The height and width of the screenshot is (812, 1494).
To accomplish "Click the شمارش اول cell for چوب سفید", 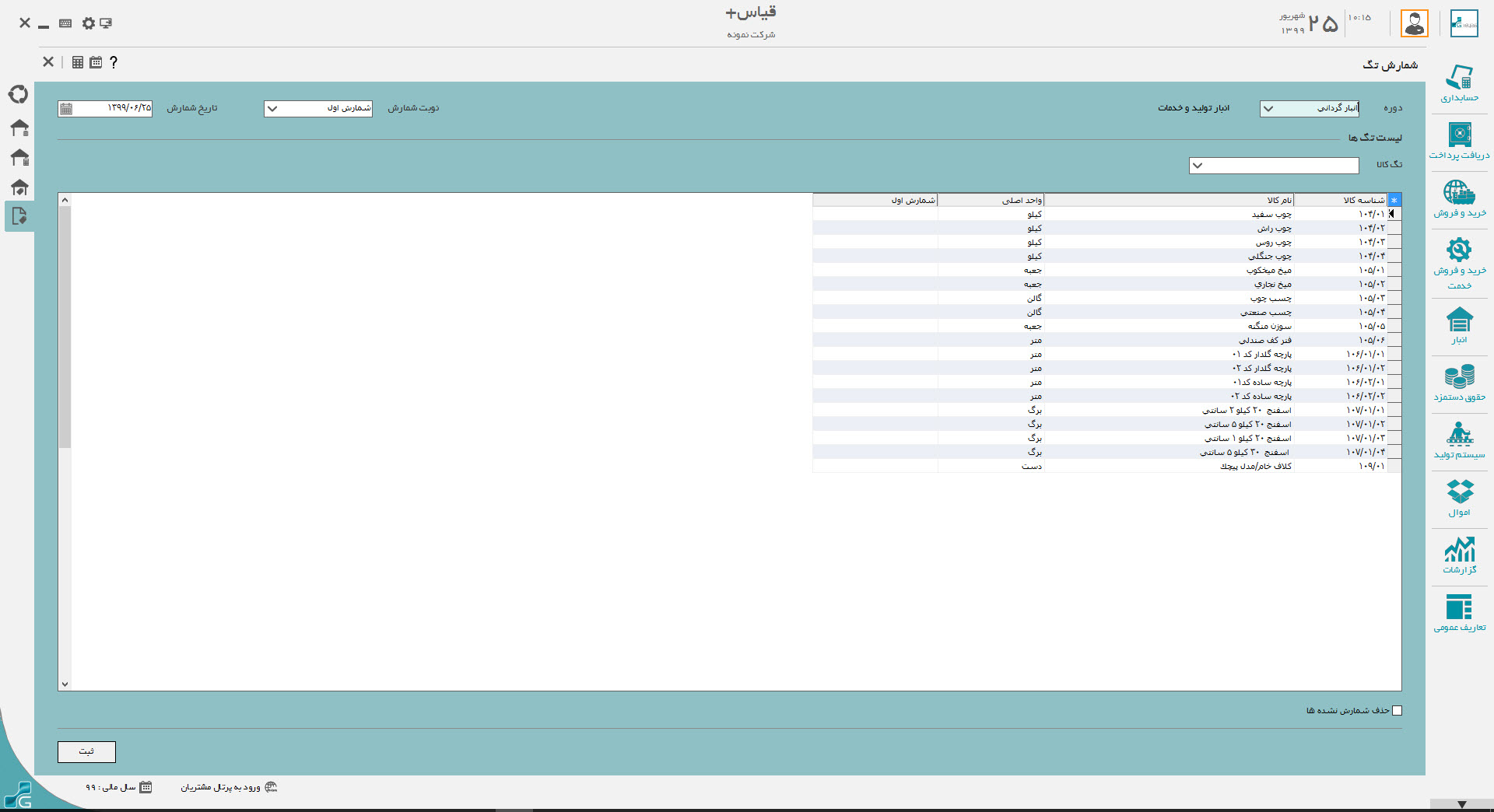I will coord(875,214).
